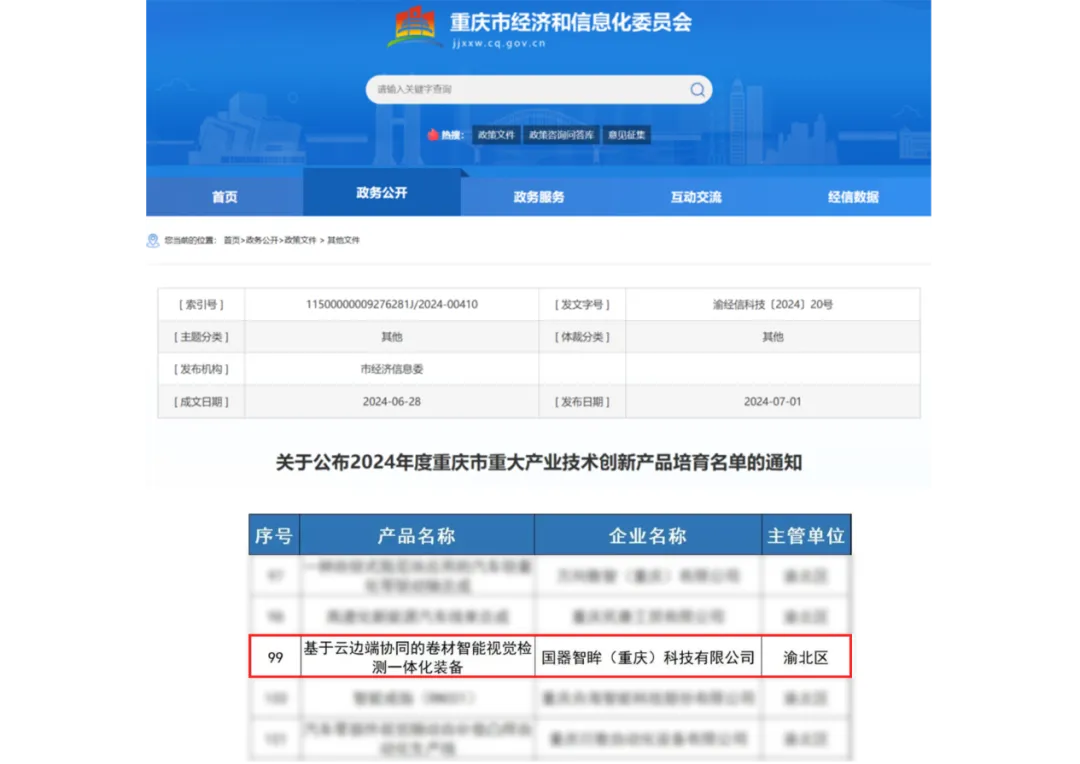Open the 意见征集 hot search tag

point(627,135)
